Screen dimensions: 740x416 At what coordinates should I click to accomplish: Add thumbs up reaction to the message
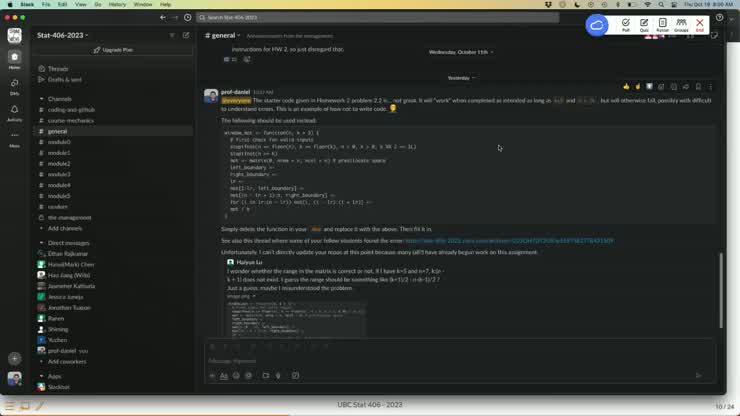click(626, 87)
